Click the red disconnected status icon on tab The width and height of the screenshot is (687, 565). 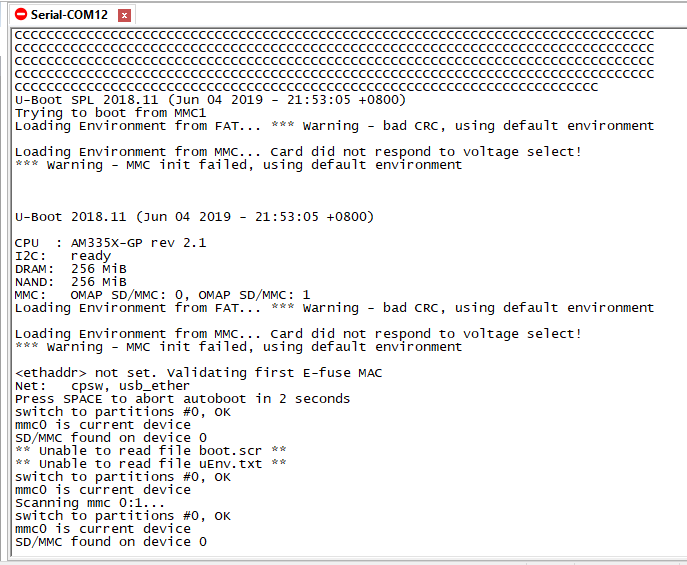coord(20,14)
